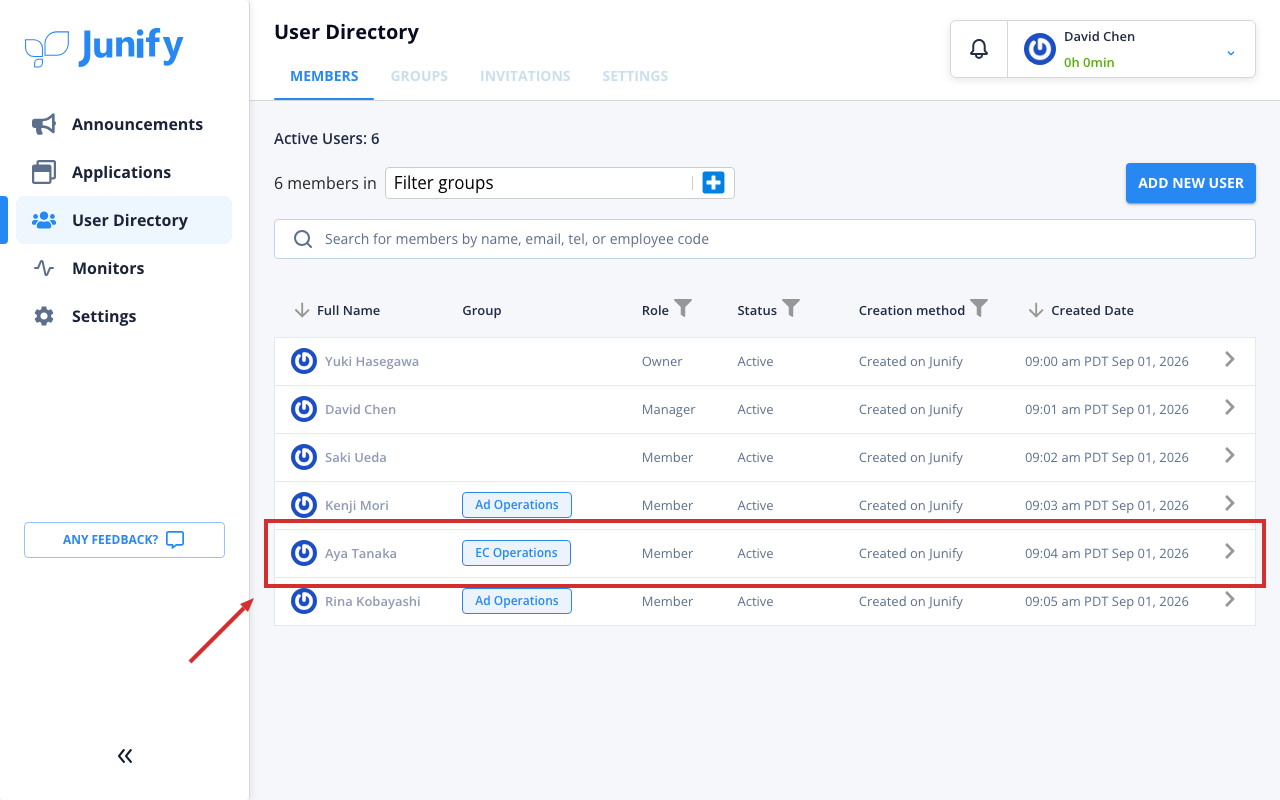Open Applications in the sidebar

pyautogui.click(x=124, y=172)
